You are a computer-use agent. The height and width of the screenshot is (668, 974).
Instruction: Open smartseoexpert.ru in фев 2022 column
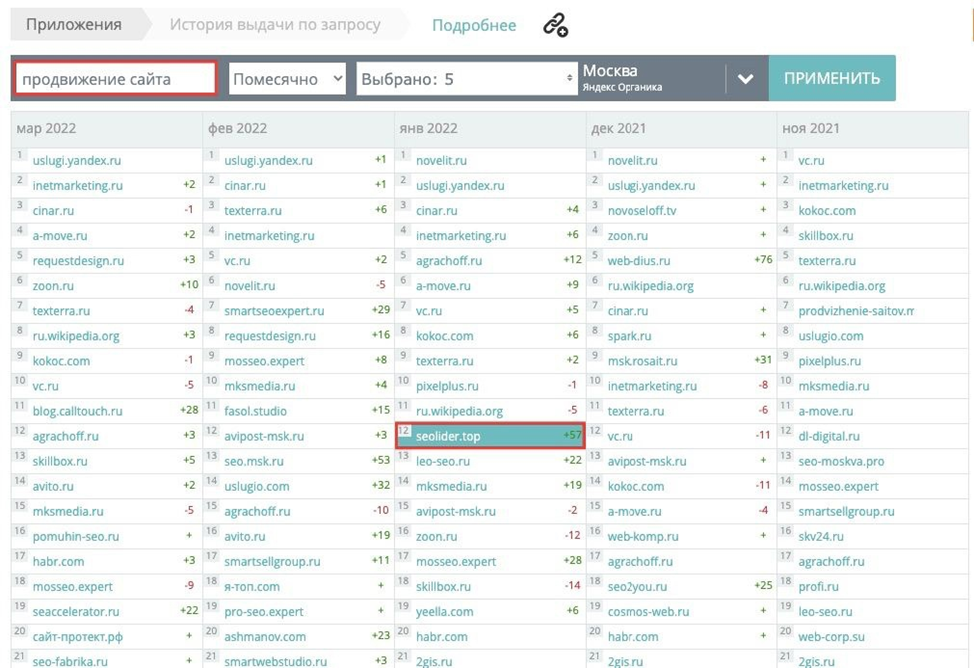click(274, 311)
